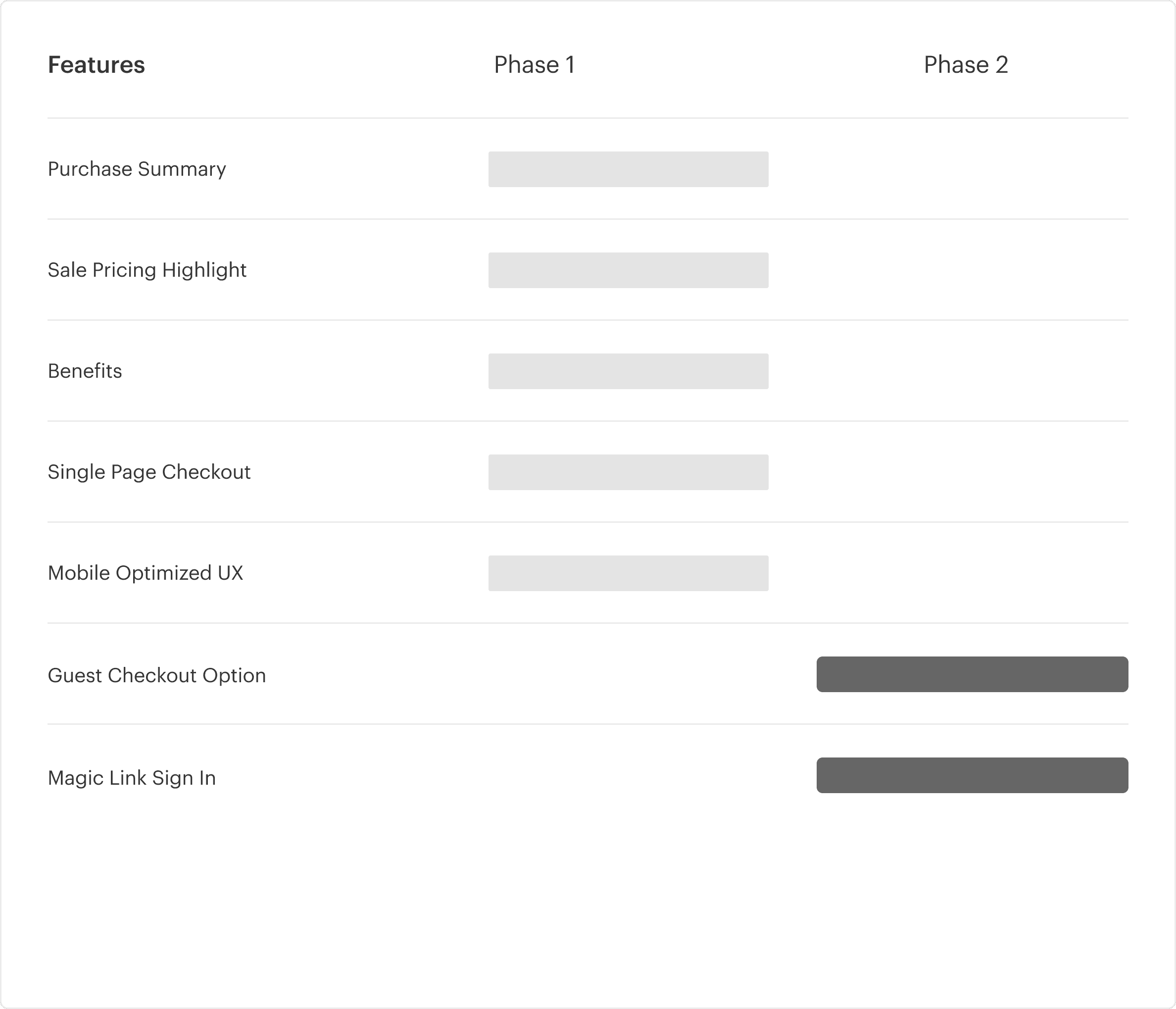Click the Sale Pricing Highlight light gray bar
1176x1009 pixels.
[x=628, y=270]
